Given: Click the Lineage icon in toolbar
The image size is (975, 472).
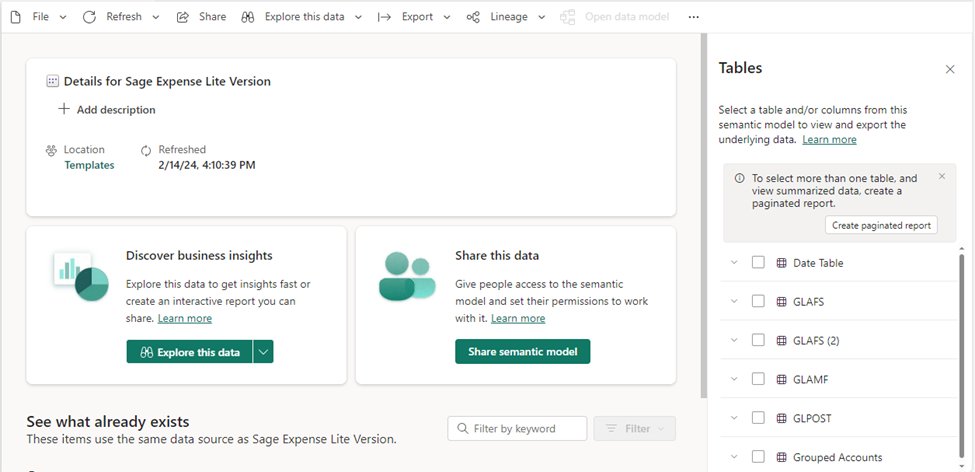Looking at the screenshot, I should pyautogui.click(x=473, y=17).
